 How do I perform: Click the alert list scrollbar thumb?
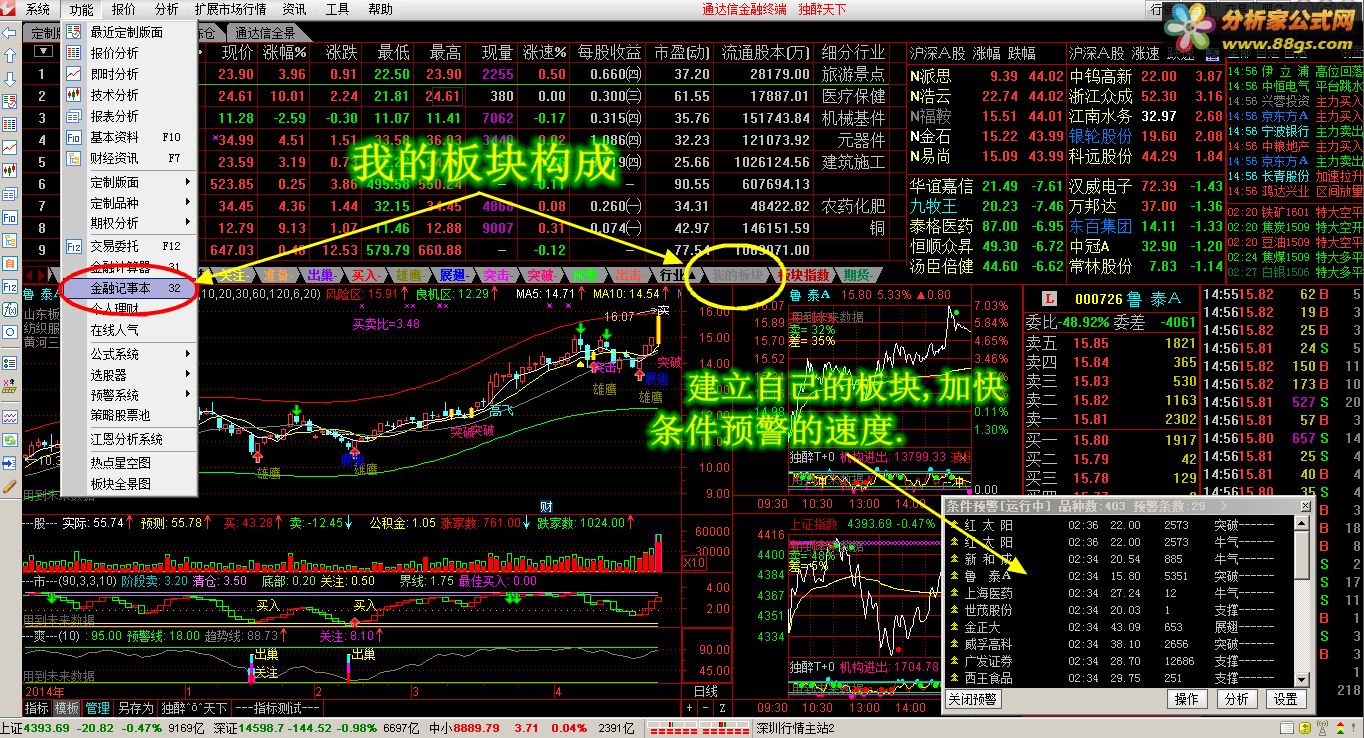[x=1301, y=554]
